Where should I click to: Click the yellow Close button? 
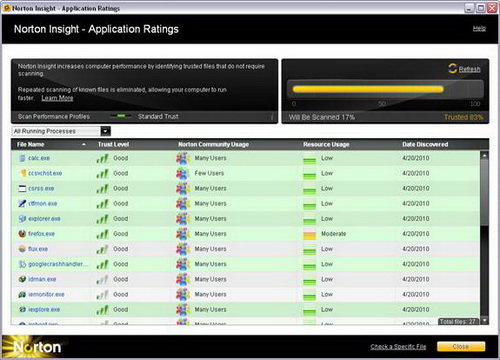coord(461,347)
